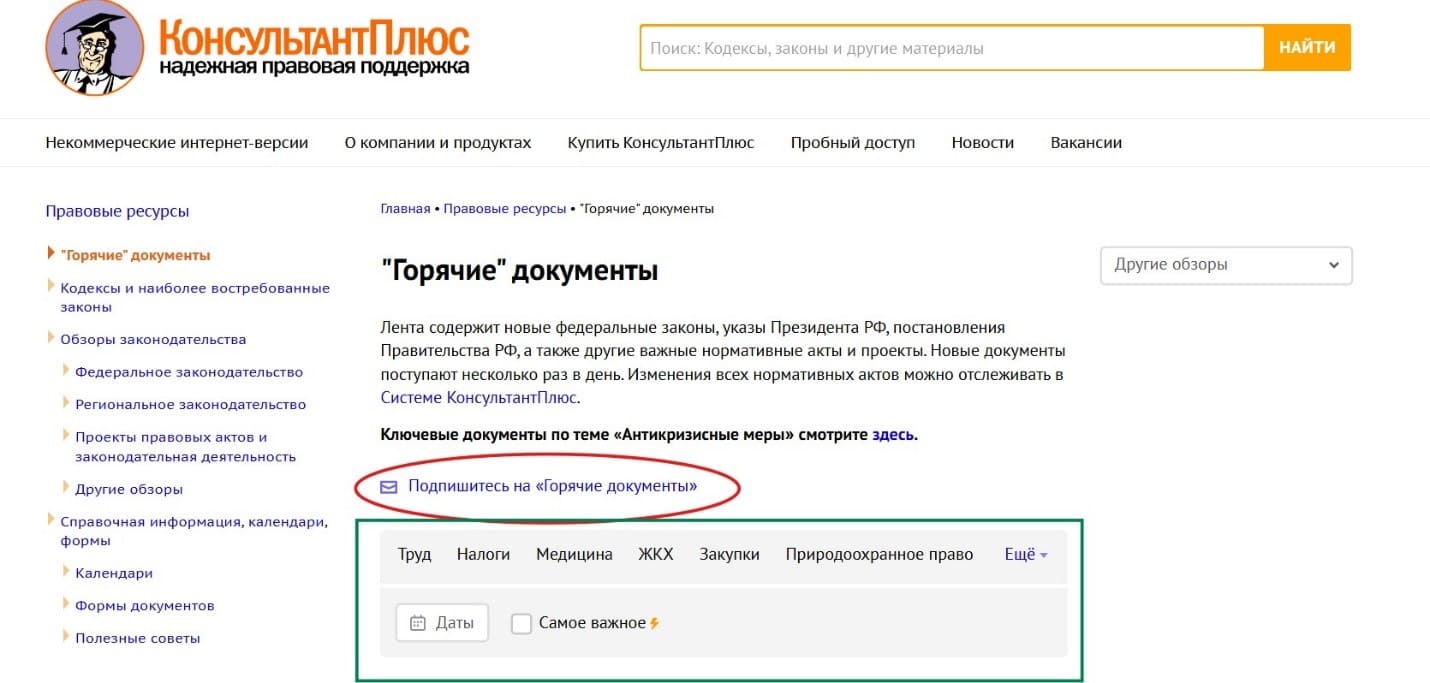Screen dimensions: 1430x683
Task: Enable the Самое важное checkbox
Action: [521, 623]
